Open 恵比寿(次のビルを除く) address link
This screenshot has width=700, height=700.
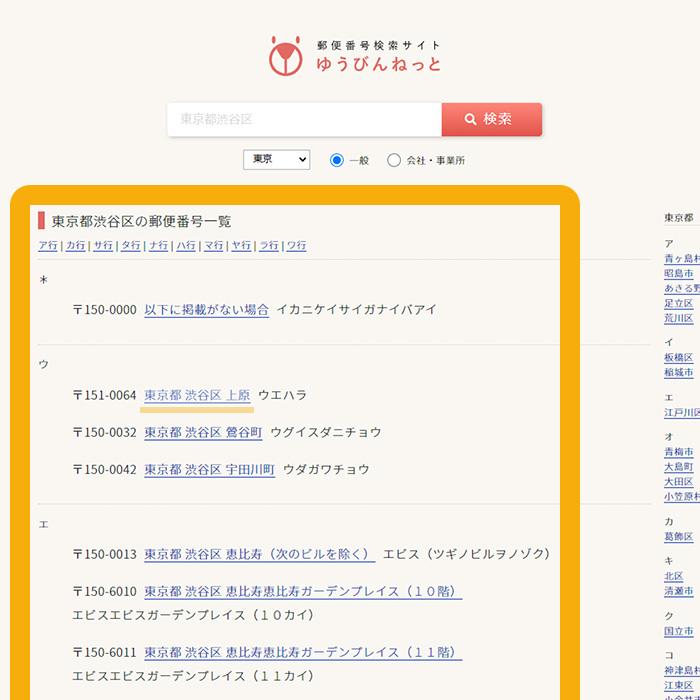pyautogui.click(x=259, y=554)
